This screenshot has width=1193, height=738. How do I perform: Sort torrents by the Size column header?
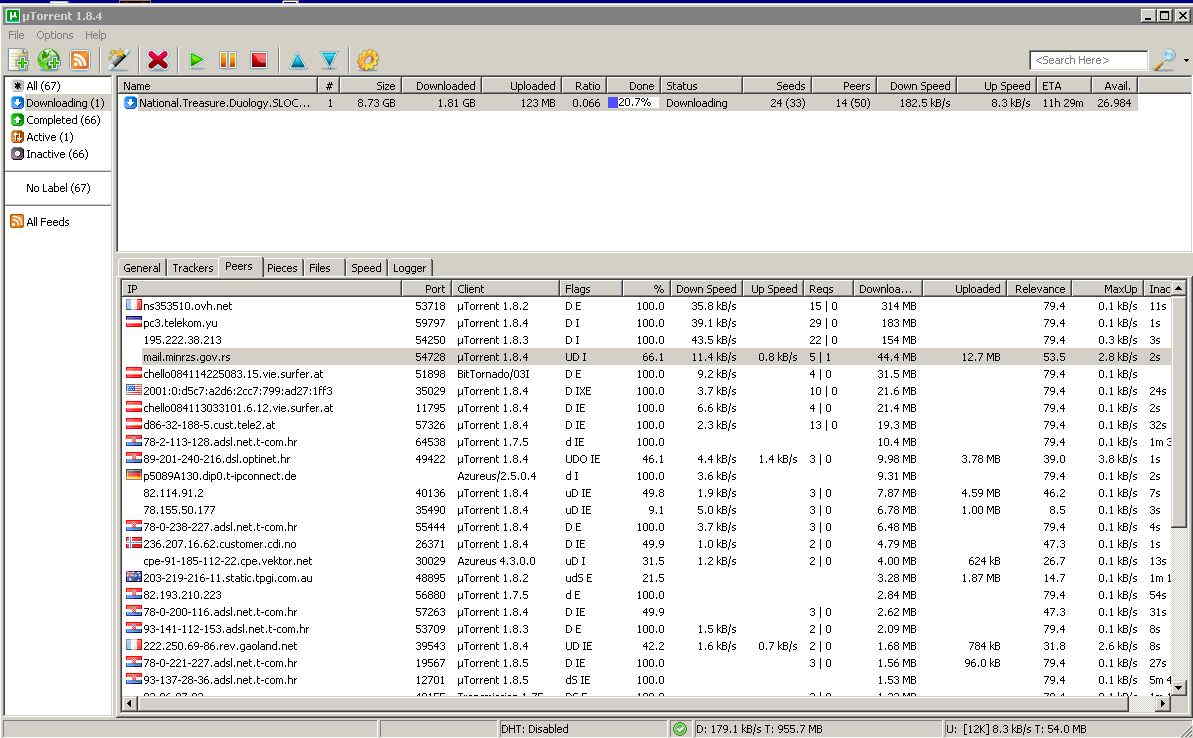tap(370, 86)
